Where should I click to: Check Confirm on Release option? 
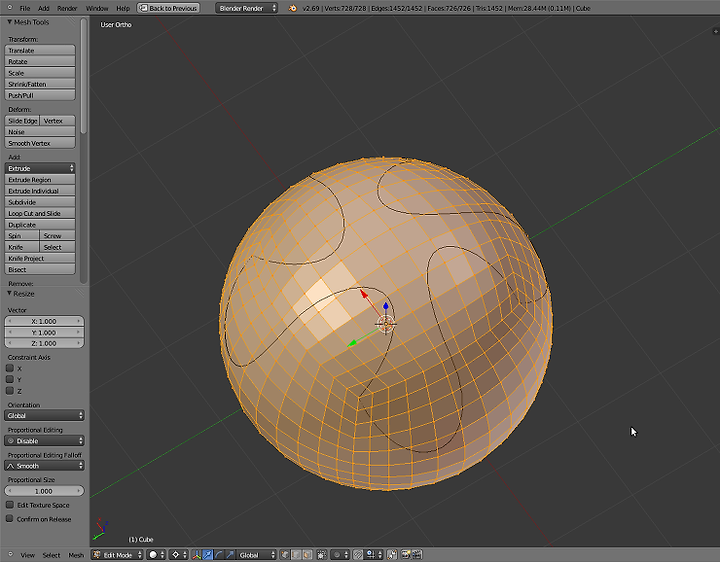10,518
